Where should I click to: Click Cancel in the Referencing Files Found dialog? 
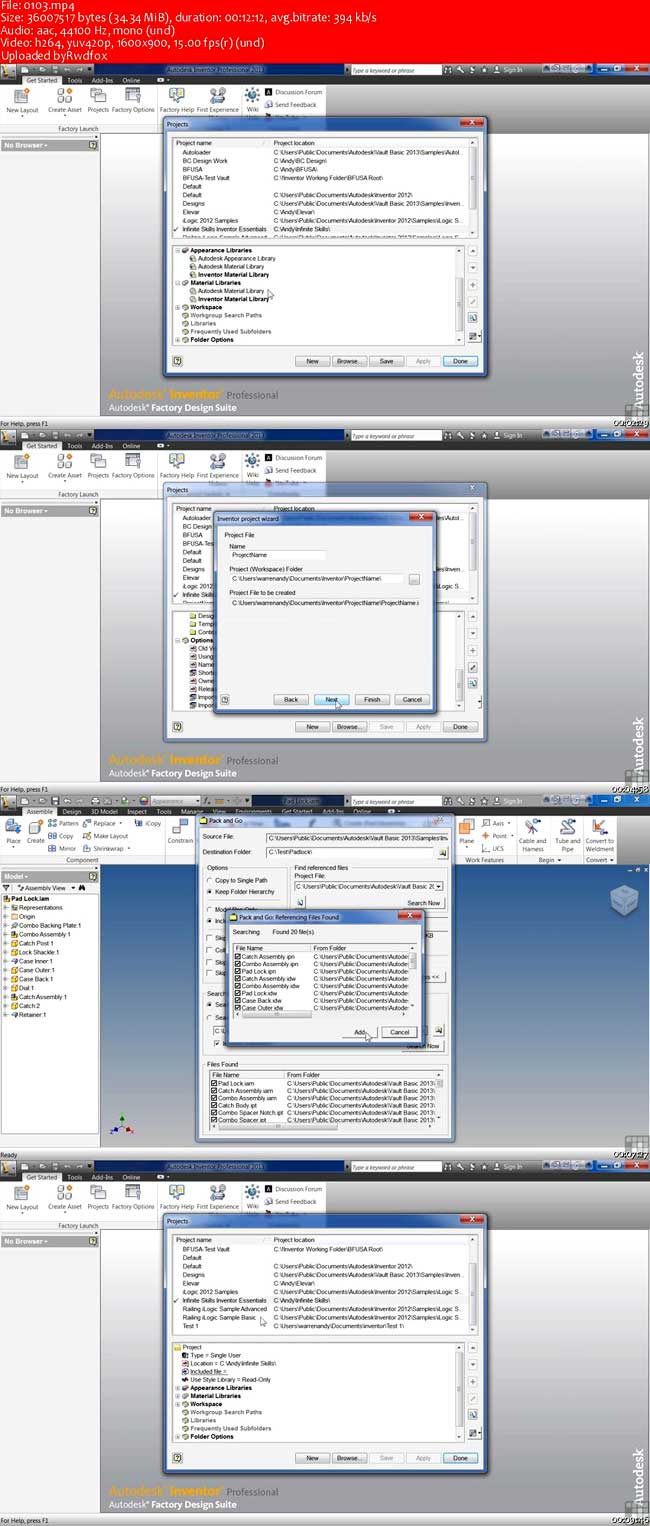[x=400, y=1032]
